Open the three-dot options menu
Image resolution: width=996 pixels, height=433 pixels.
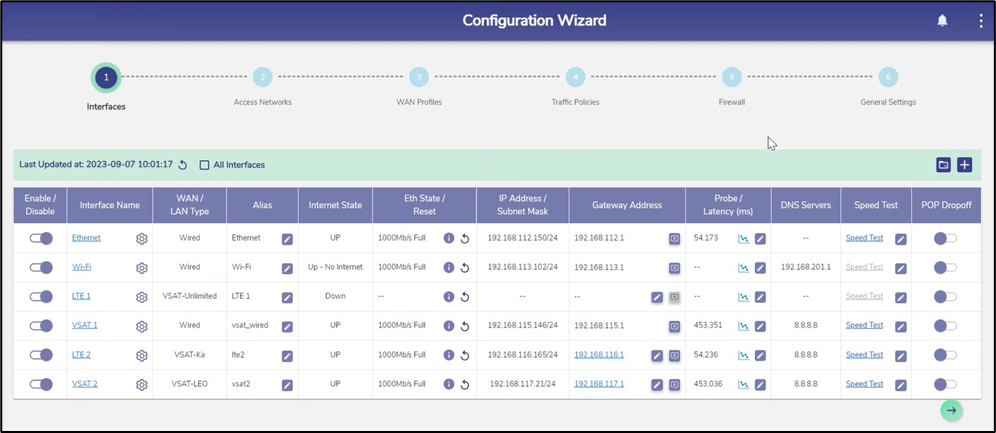coord(981,21)
